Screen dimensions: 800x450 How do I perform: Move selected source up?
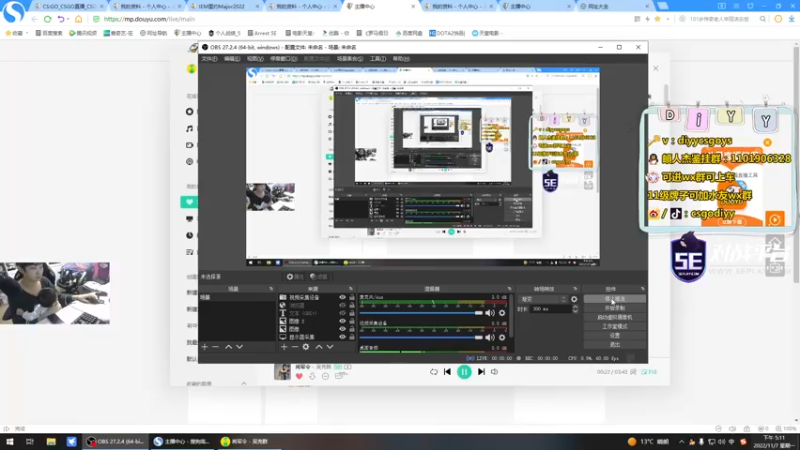319,347
